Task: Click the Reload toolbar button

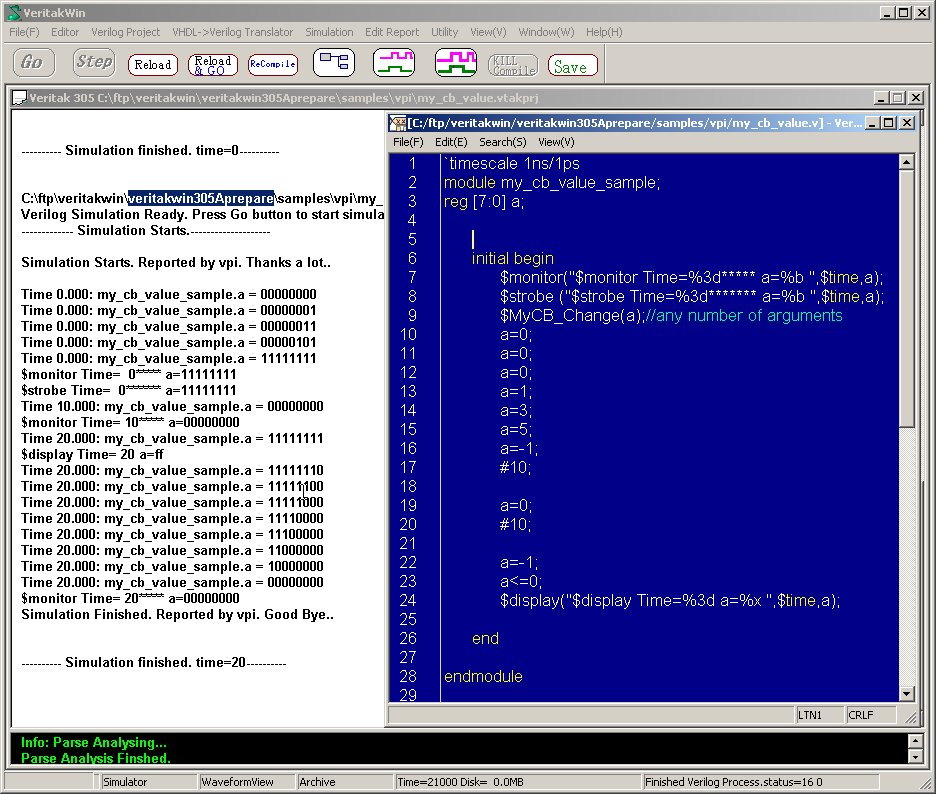Action: coord(153,64)
